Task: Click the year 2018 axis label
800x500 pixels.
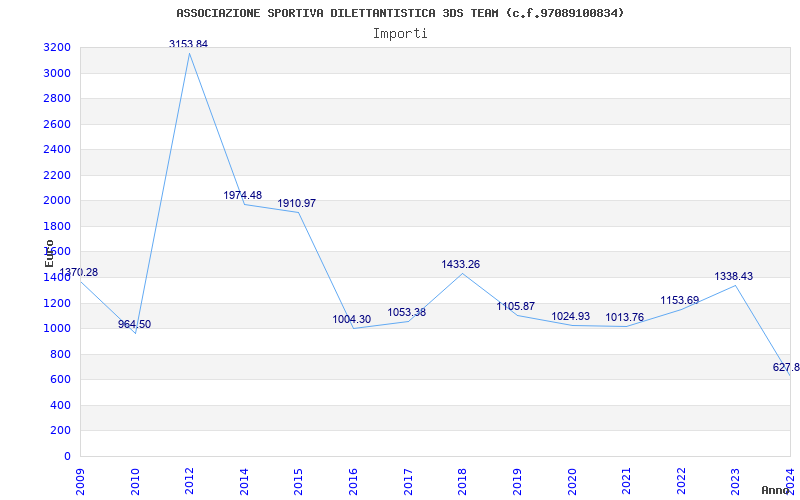Action: coord(462,481)
